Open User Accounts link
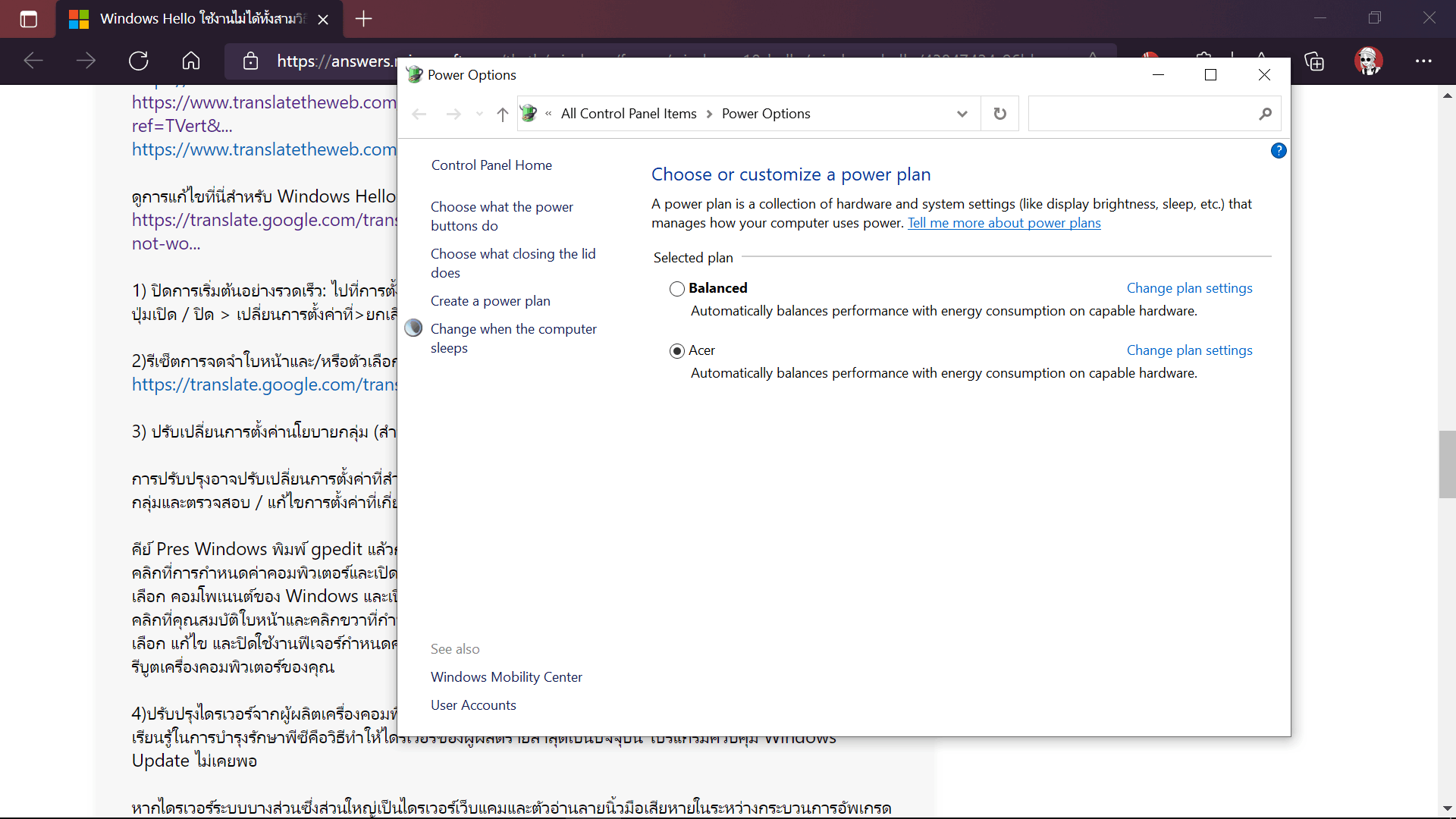This screenshot has width=1456, height=819. [x=473, y=705]
